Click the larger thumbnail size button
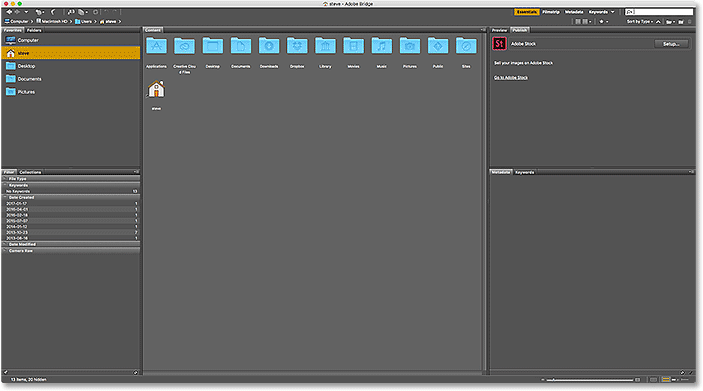The image size is (703, 391). [x=637, y=380]
